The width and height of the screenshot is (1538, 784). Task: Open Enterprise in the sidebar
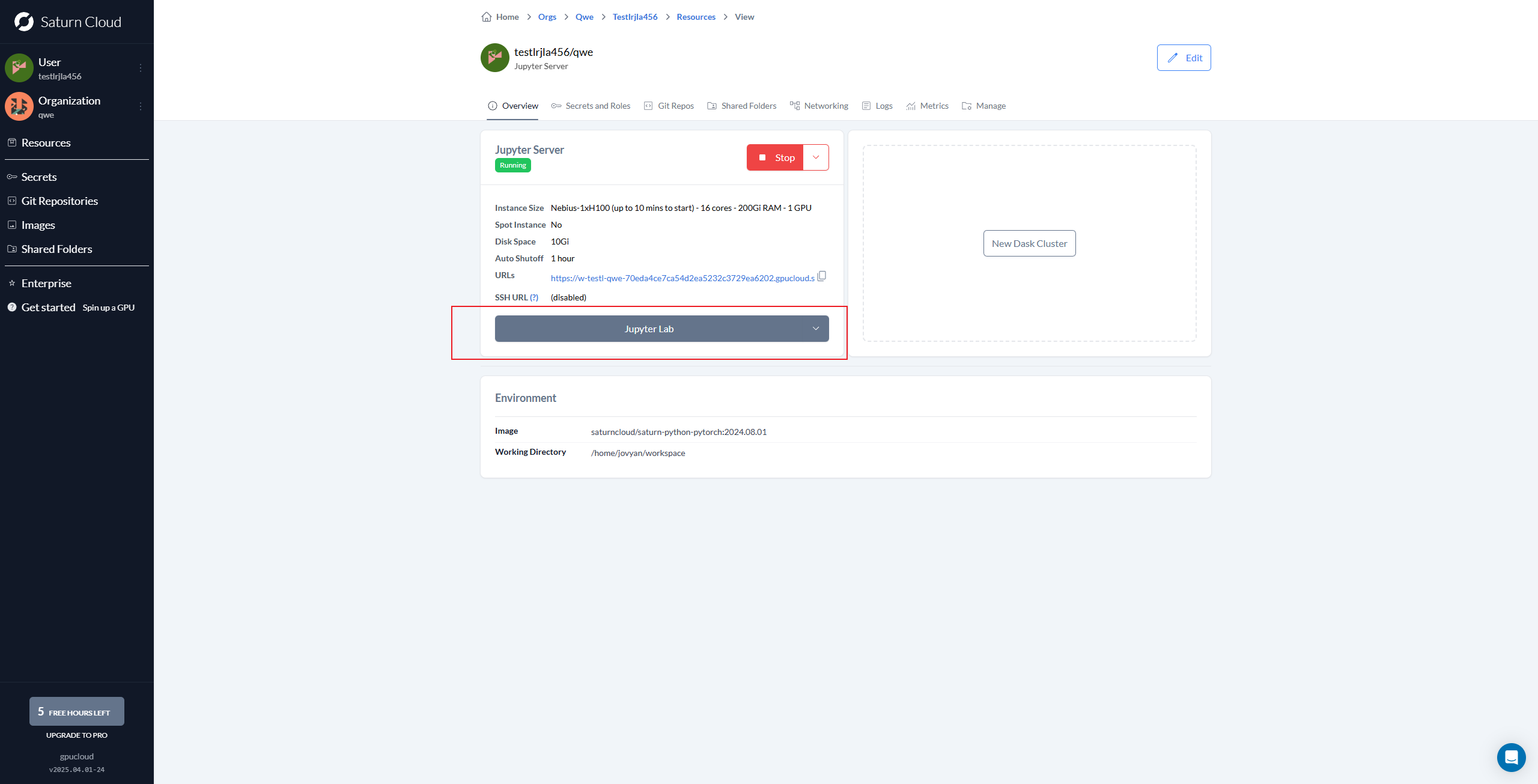point(46,283)
